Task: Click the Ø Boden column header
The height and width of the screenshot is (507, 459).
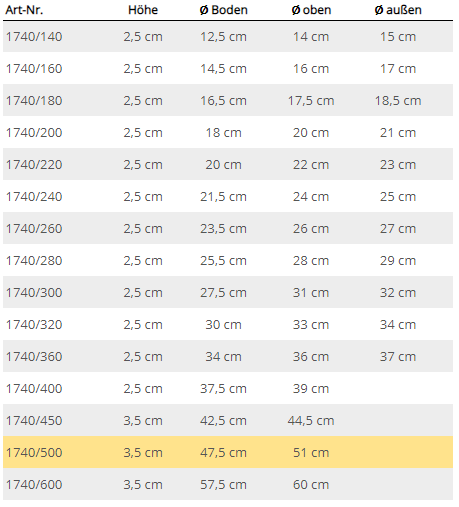Action: (x=223, y=10)
